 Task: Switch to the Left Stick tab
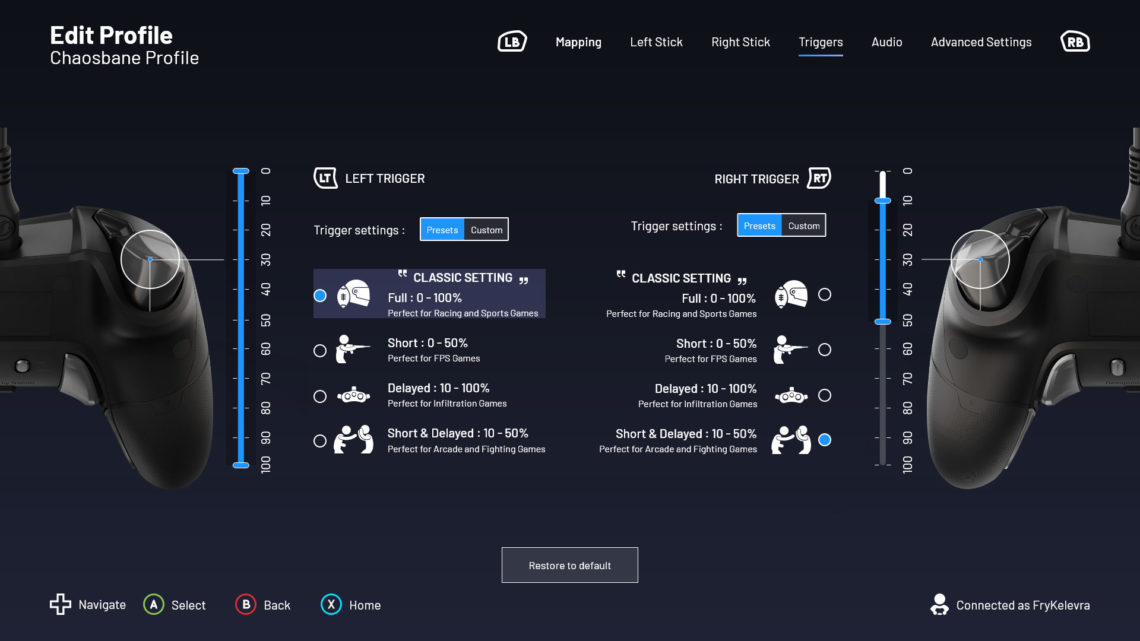pyautogui.click(x=656, y=42)
